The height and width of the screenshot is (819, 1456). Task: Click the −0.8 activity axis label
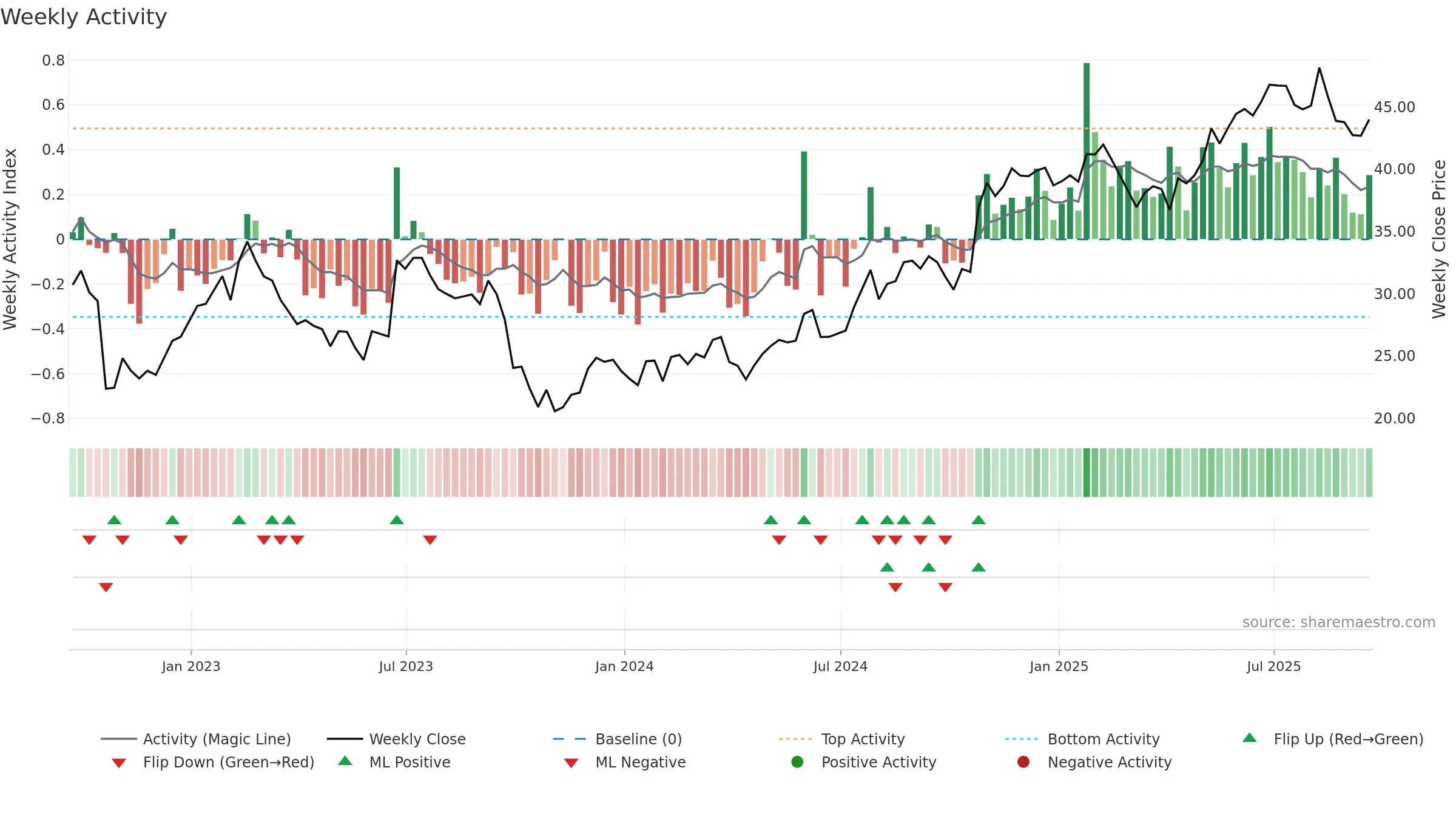pos(48,418)
